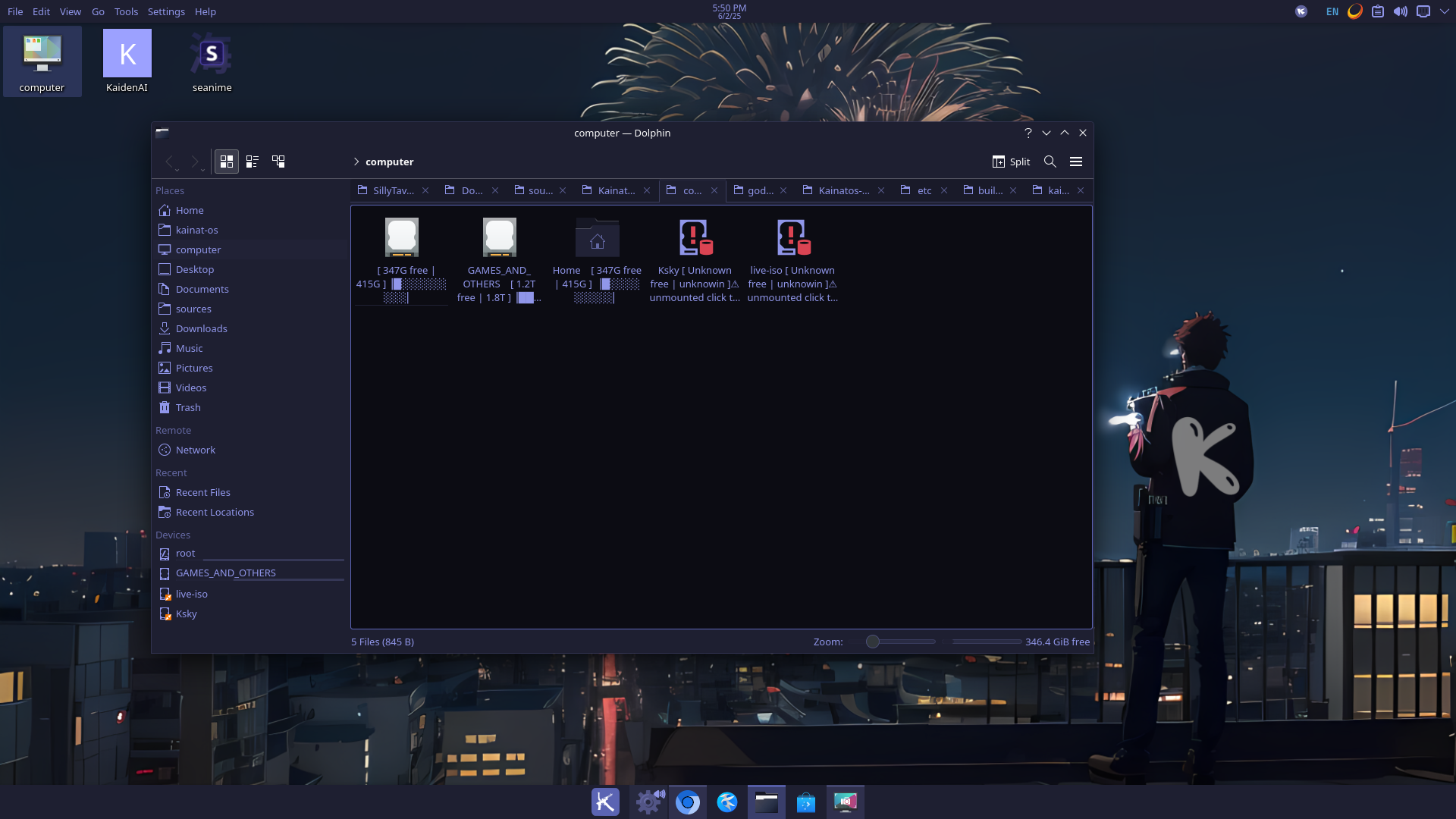
Task: Open Recent Files in sidebar
Action: (249, 492)
